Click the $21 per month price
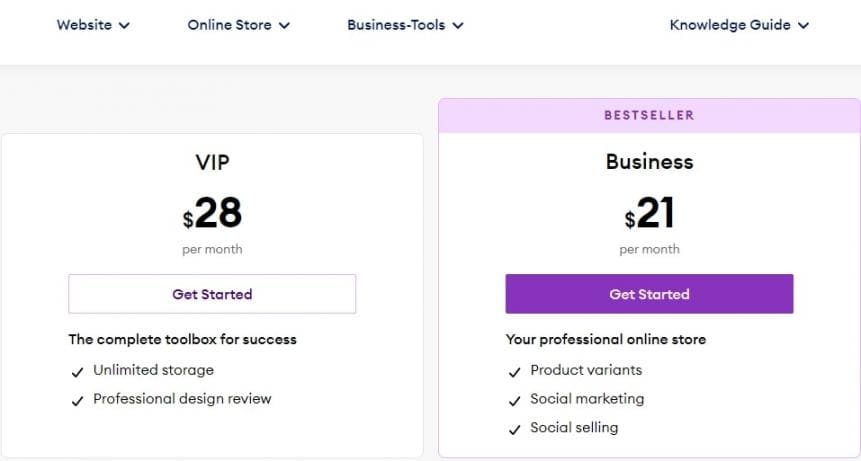This screenshot has width=861, height=461. (649, 214)
